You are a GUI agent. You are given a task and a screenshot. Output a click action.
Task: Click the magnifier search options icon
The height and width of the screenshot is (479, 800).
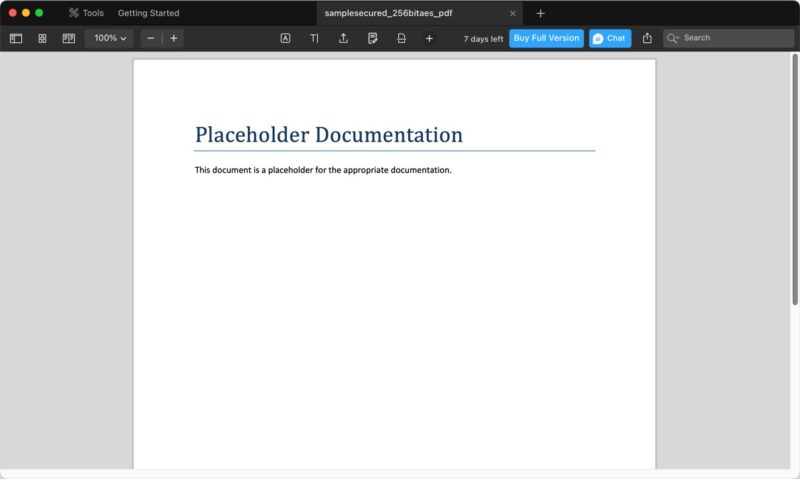tap(673, 38)
